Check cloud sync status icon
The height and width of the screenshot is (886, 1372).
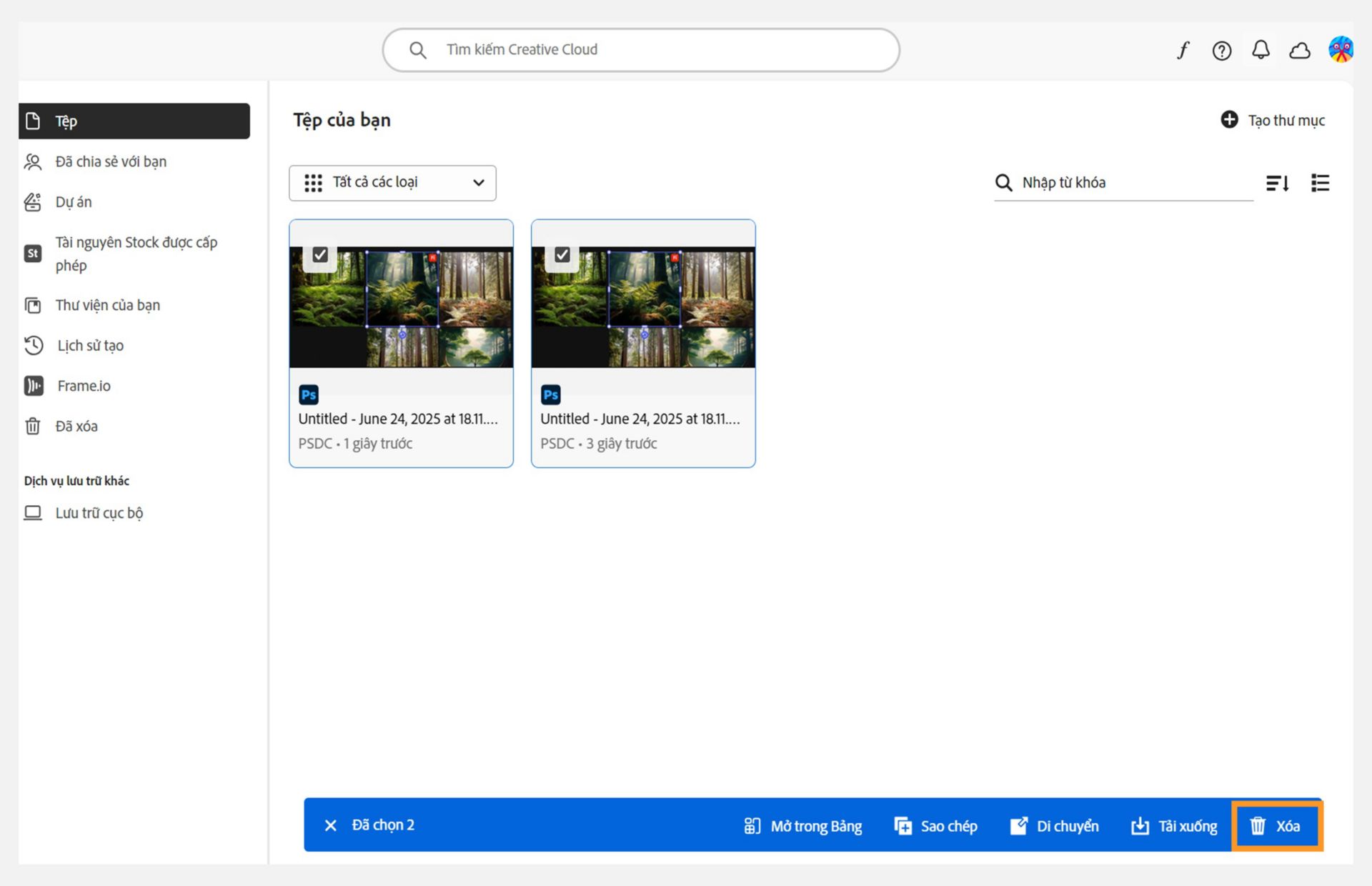tap(1300, 50)
